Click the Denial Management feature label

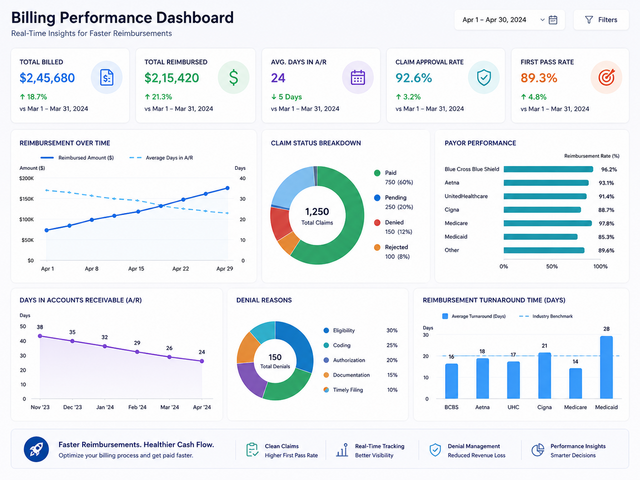[x=474, y=446]
